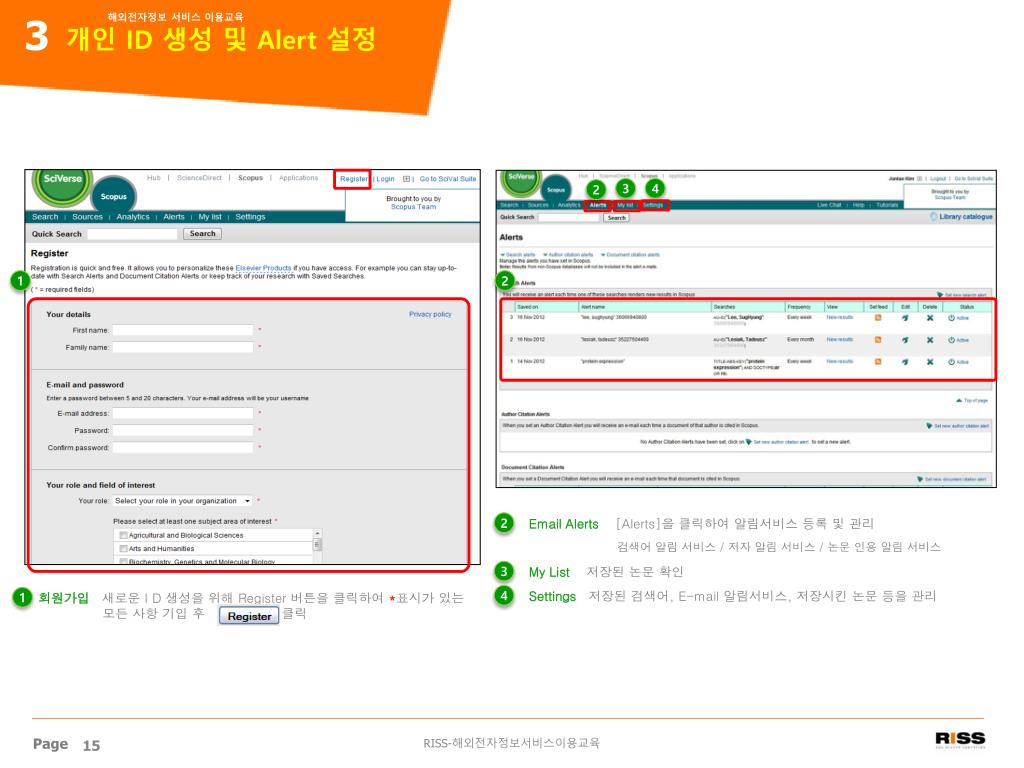Click 'Set new document citation alert' link
The image size is (1024, 768).
click(953, 479)
